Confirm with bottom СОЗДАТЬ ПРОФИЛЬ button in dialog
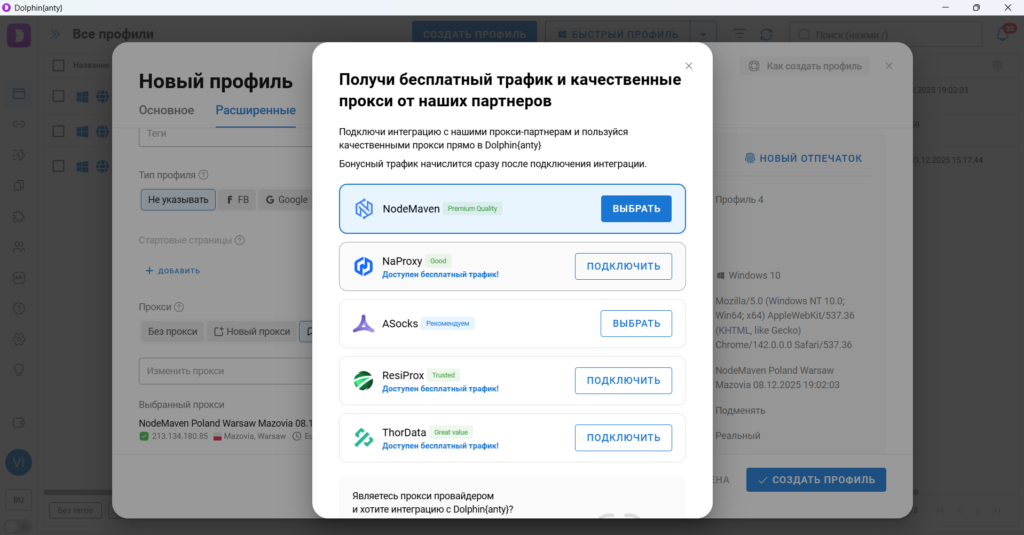 (x=816, y=479)
